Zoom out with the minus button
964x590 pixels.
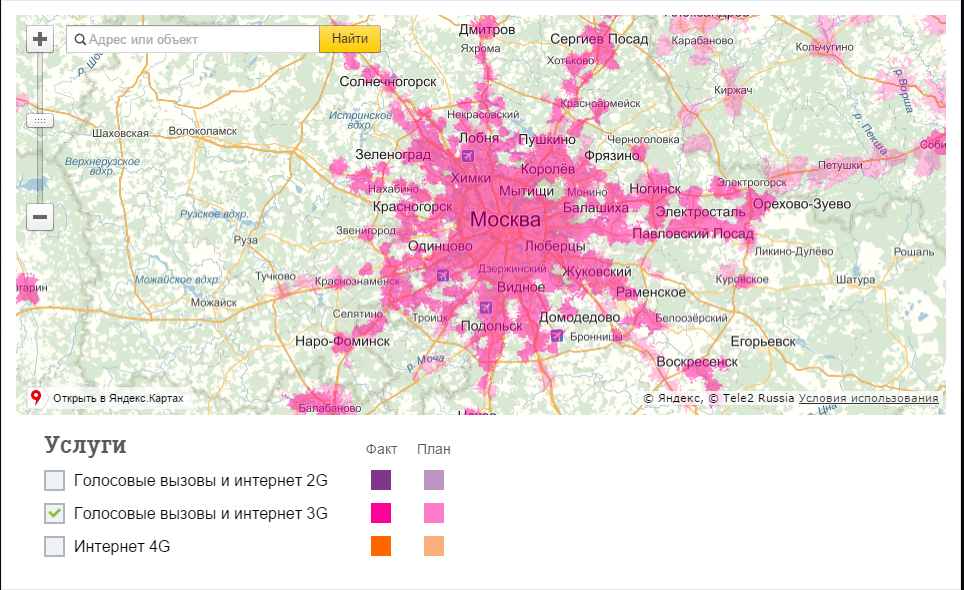(40, 217)
